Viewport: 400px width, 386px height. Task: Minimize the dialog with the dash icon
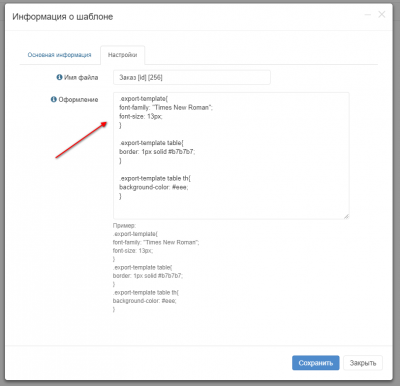point(368,15)
